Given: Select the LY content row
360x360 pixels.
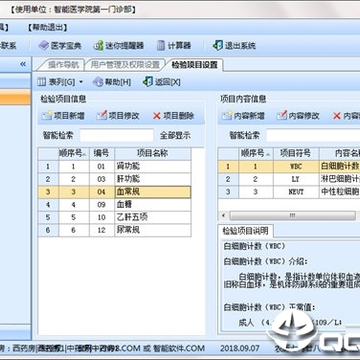Looking at the screenshot, I should 289,179.
